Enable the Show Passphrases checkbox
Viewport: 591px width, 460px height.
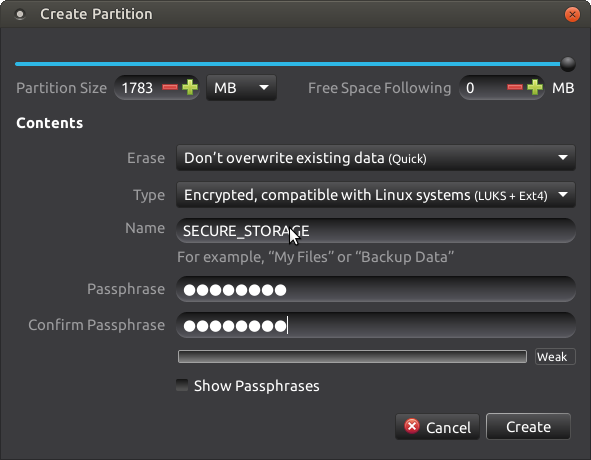pyautogui.click(x=182, y=385)
